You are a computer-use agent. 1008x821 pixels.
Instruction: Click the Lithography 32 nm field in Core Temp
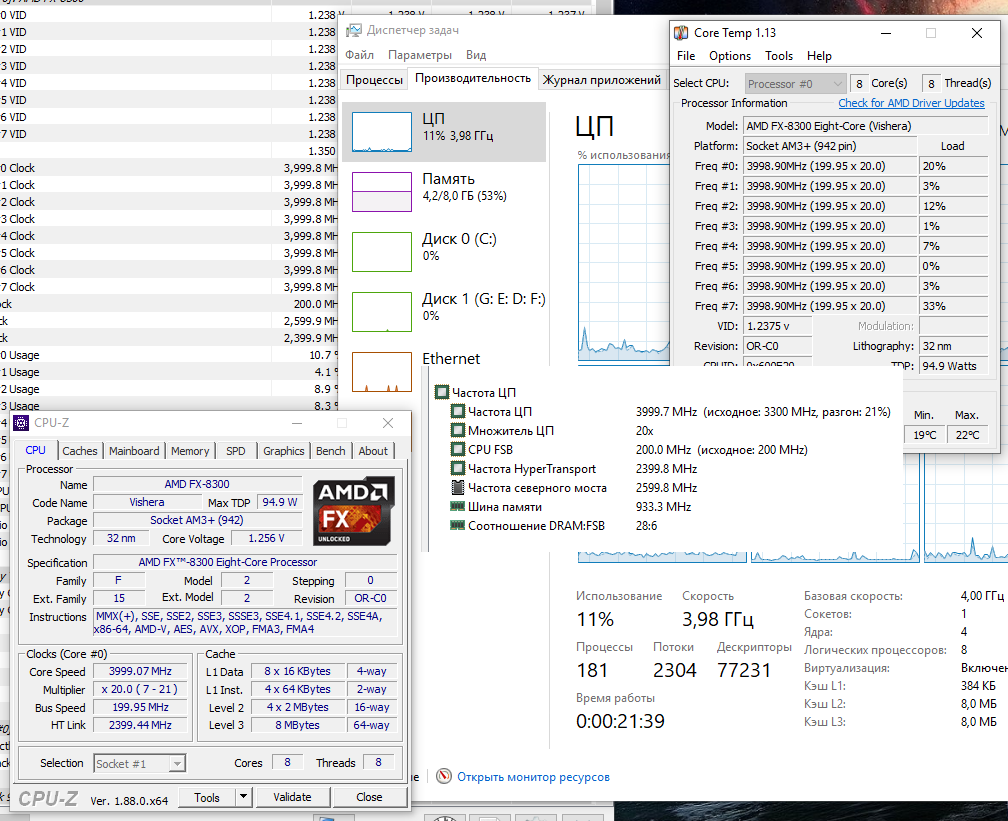tap(953, 346)
